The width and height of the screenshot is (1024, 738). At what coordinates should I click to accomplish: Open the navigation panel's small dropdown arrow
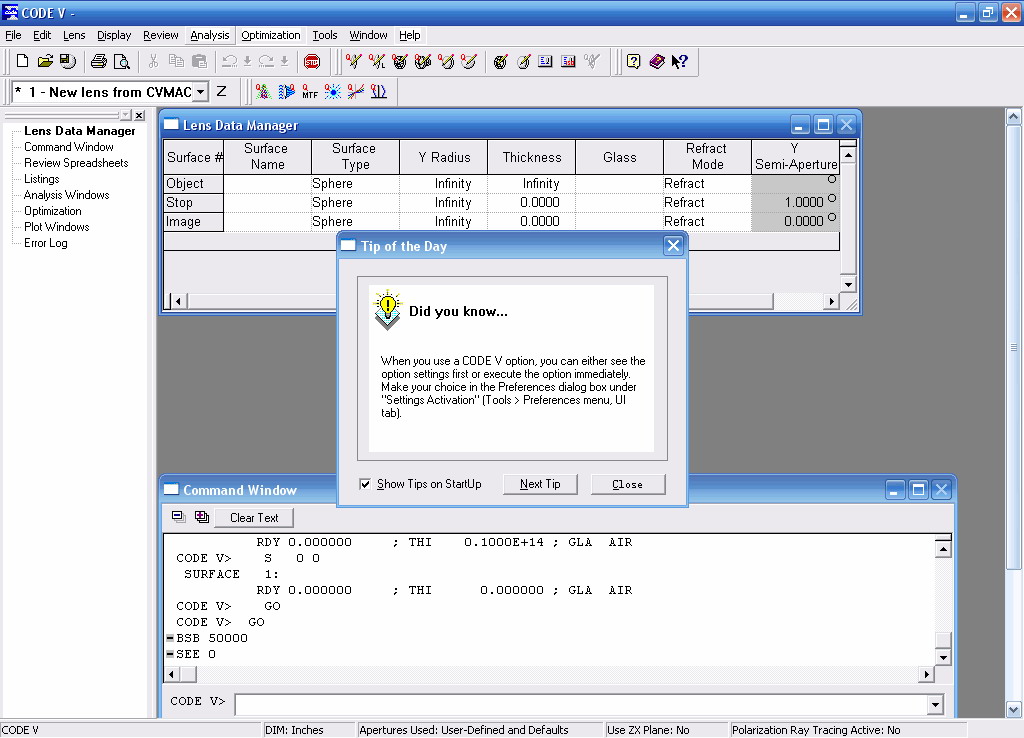(125, 116)
